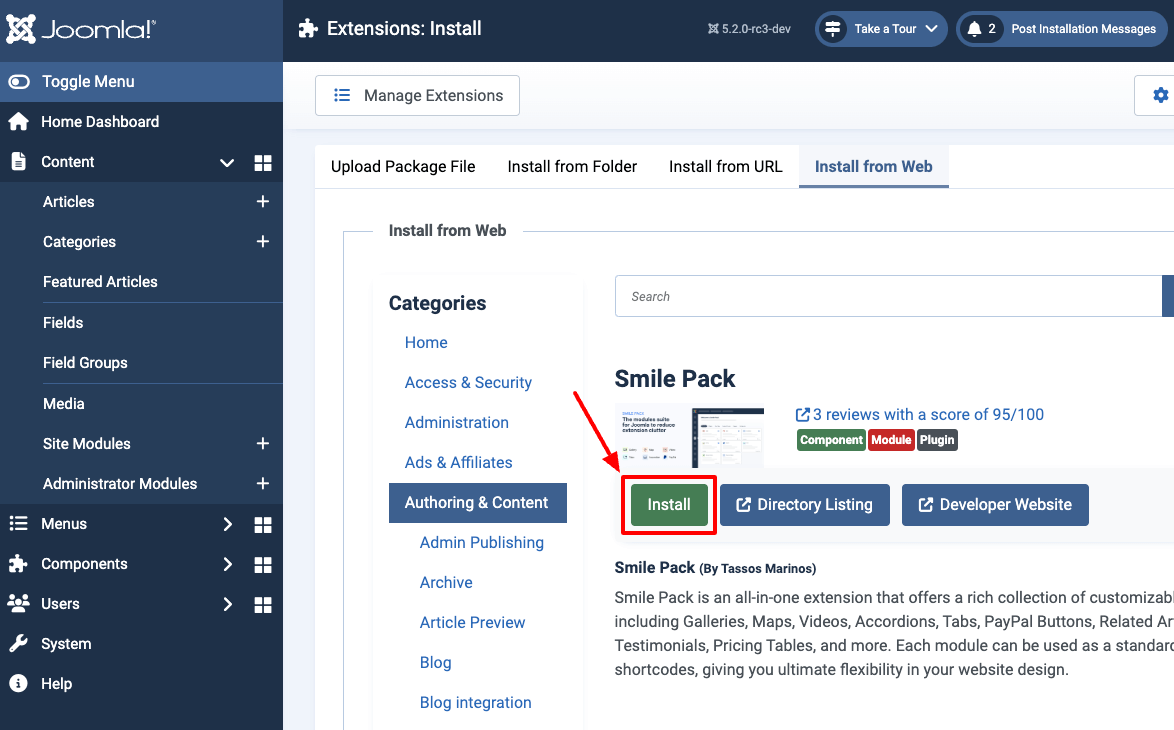Image resolution: width=1174 pixels, height=730 pixels.
Task: Add a new Site Module with plus icon
Action: [263, 443]
